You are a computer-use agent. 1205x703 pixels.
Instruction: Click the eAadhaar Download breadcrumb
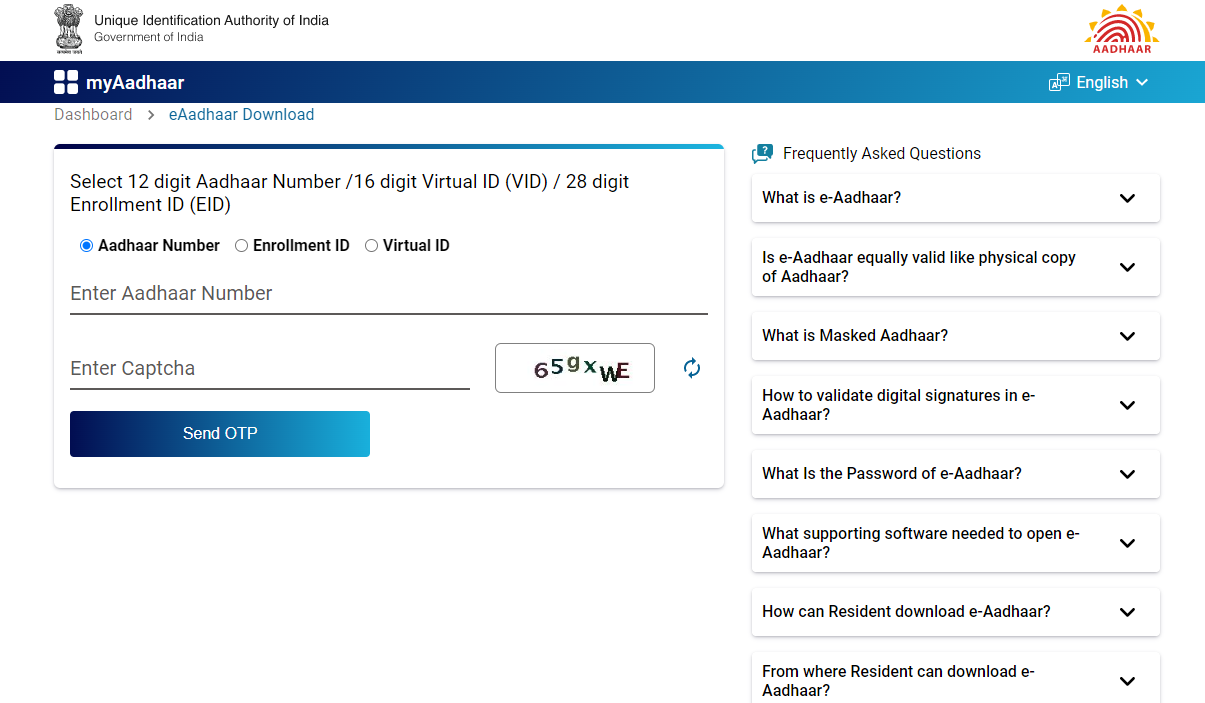tap(241, 115)
